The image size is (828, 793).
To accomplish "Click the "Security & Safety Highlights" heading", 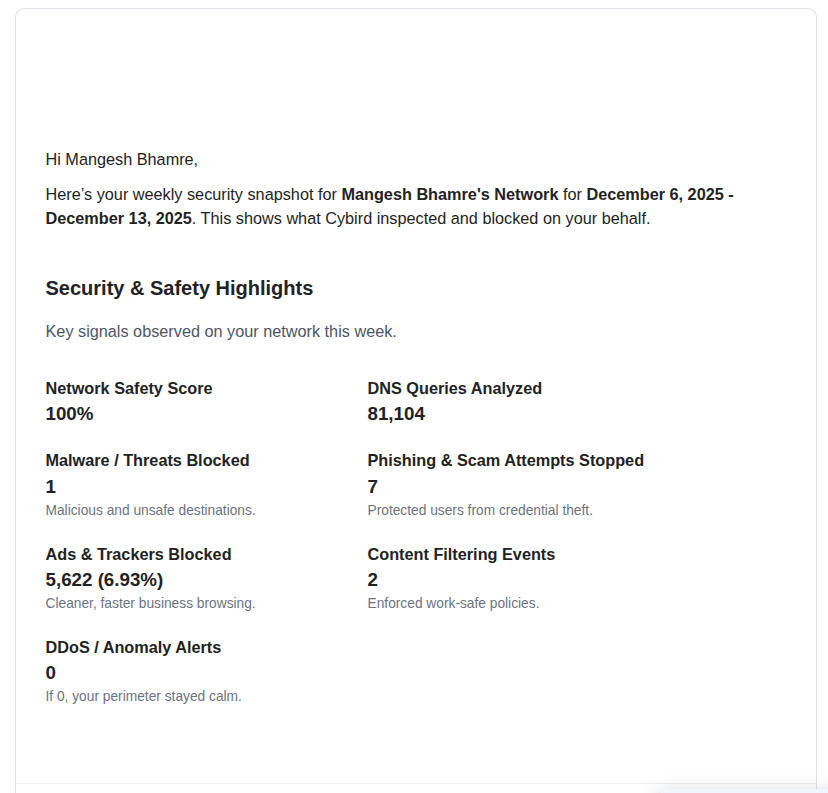I will tap(179, 289).
